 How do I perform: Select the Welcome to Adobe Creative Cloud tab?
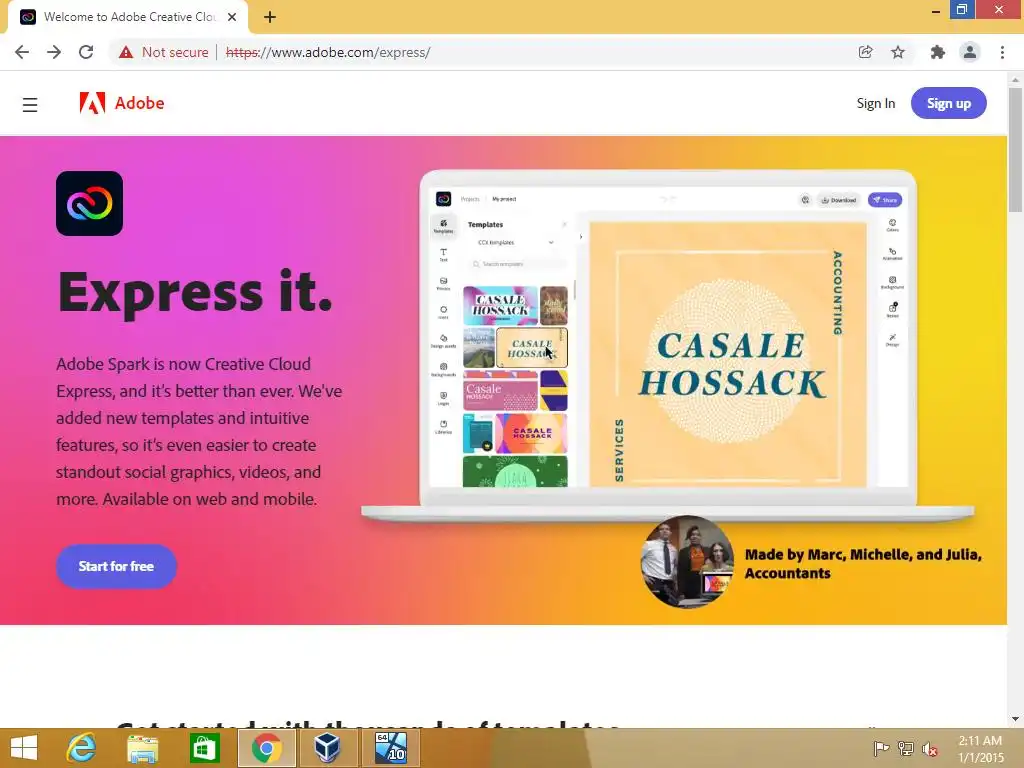tap(128, 17)
